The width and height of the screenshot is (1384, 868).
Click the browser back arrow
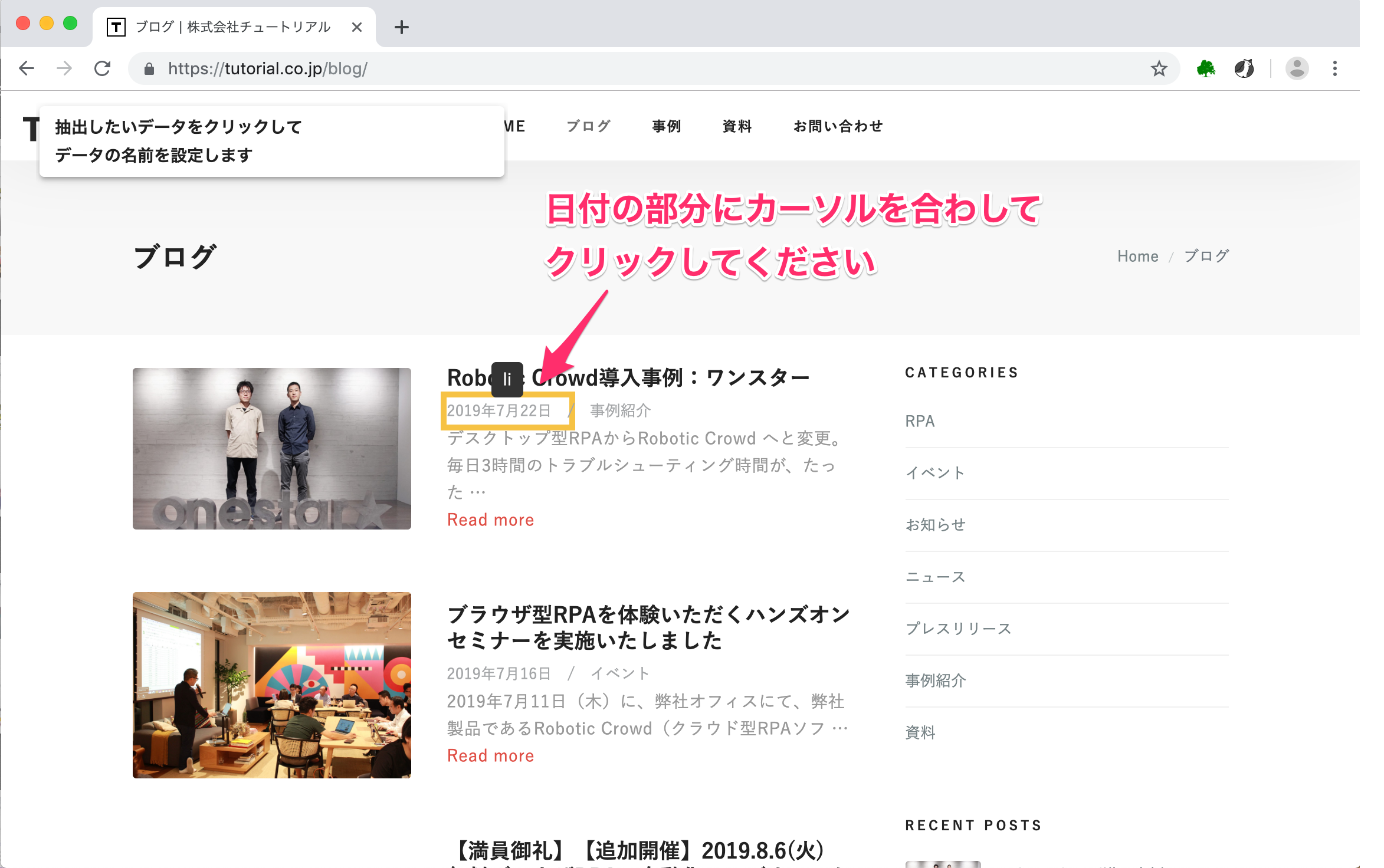[27, 69]
